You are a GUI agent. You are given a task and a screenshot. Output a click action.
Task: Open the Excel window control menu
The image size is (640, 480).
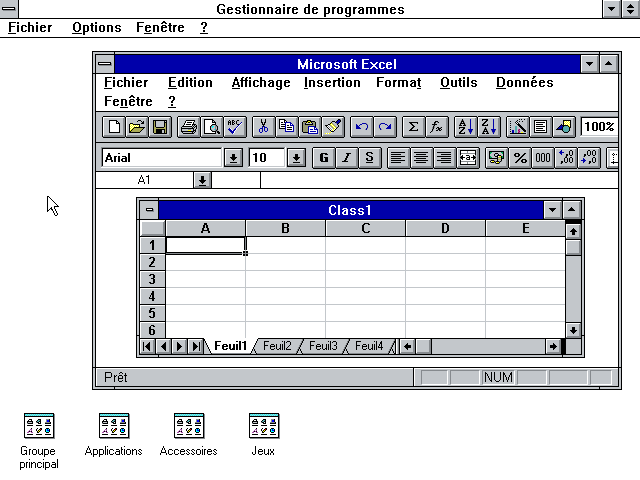point(105,64)
